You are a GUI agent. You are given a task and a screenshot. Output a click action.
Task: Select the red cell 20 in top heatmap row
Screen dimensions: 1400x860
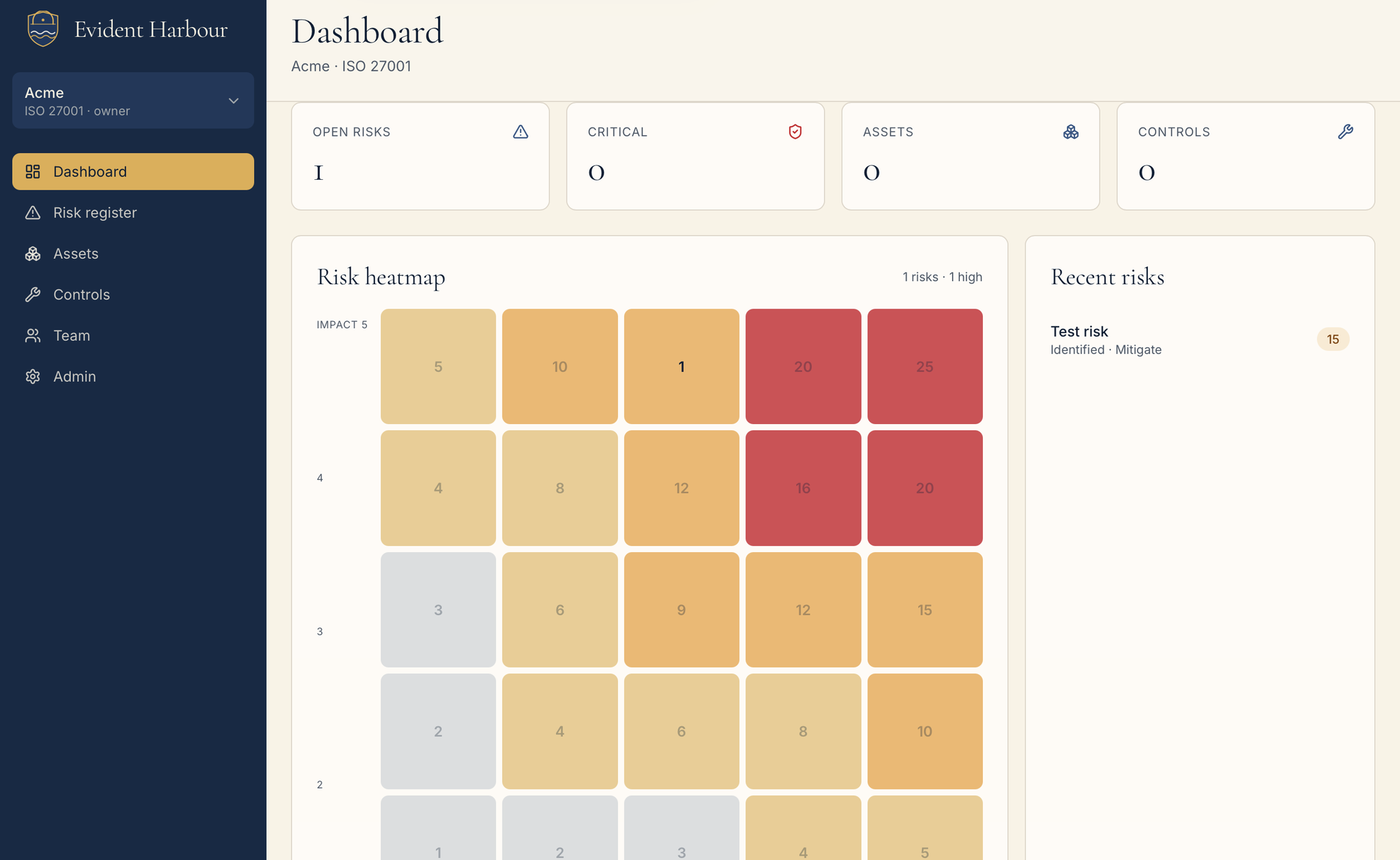click(x=803, y=367)
